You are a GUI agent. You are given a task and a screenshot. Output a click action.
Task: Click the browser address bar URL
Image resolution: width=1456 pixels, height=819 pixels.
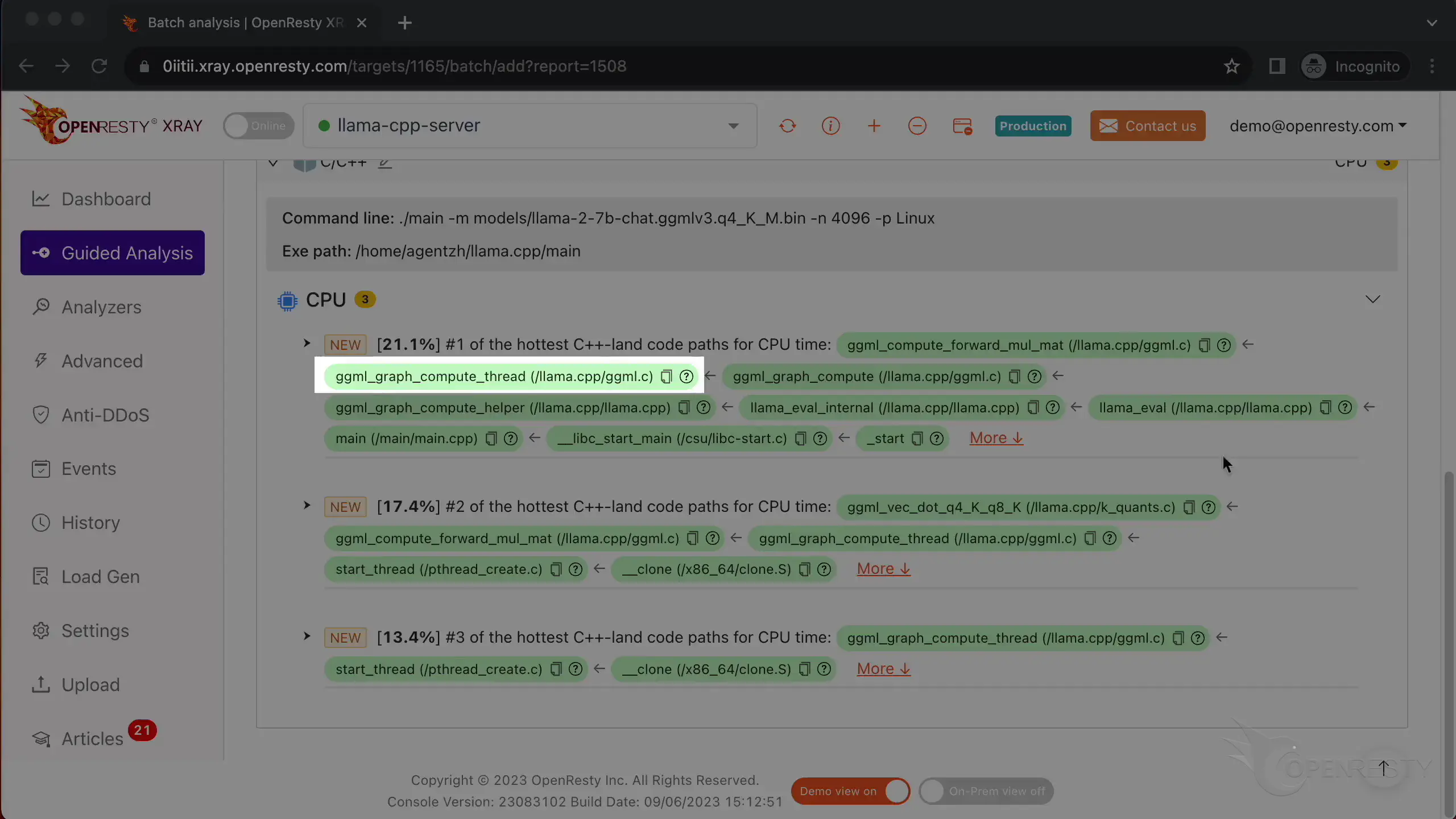394,67
